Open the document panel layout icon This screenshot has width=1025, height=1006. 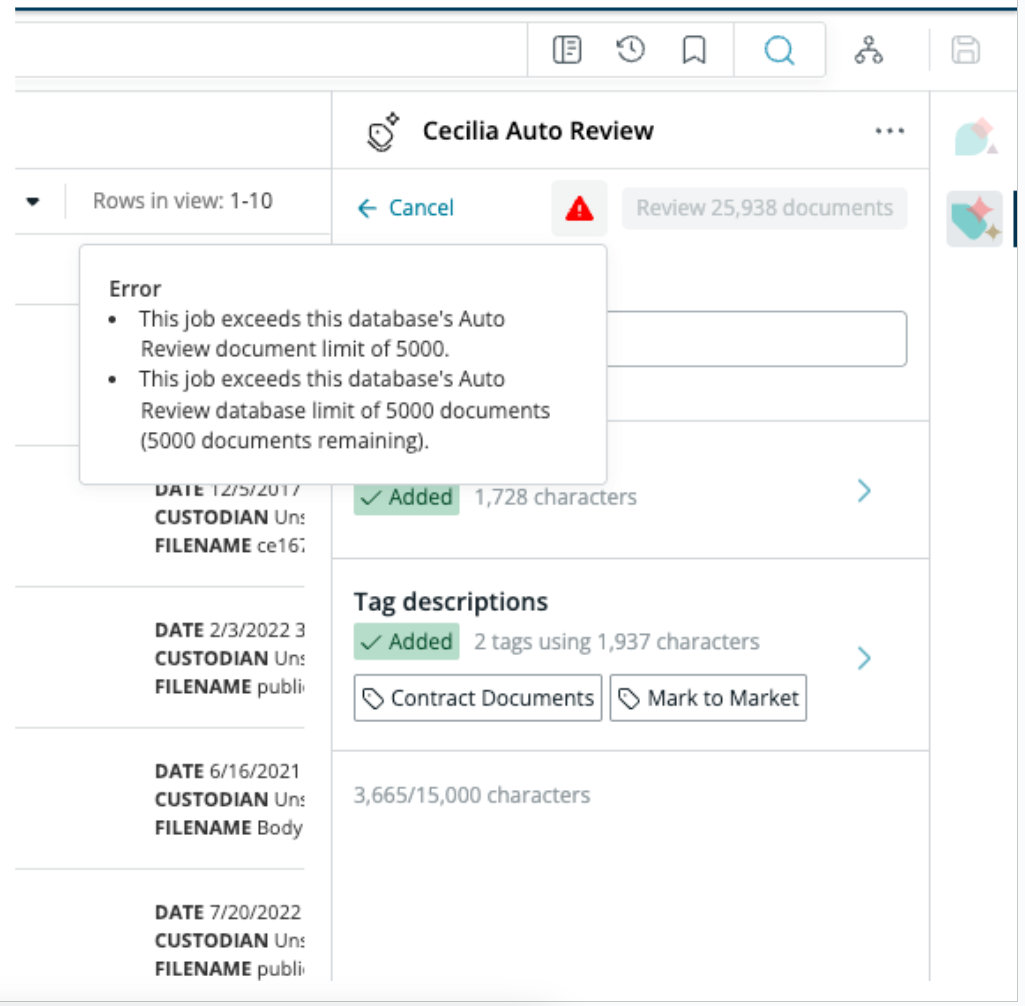coord(567,50)
